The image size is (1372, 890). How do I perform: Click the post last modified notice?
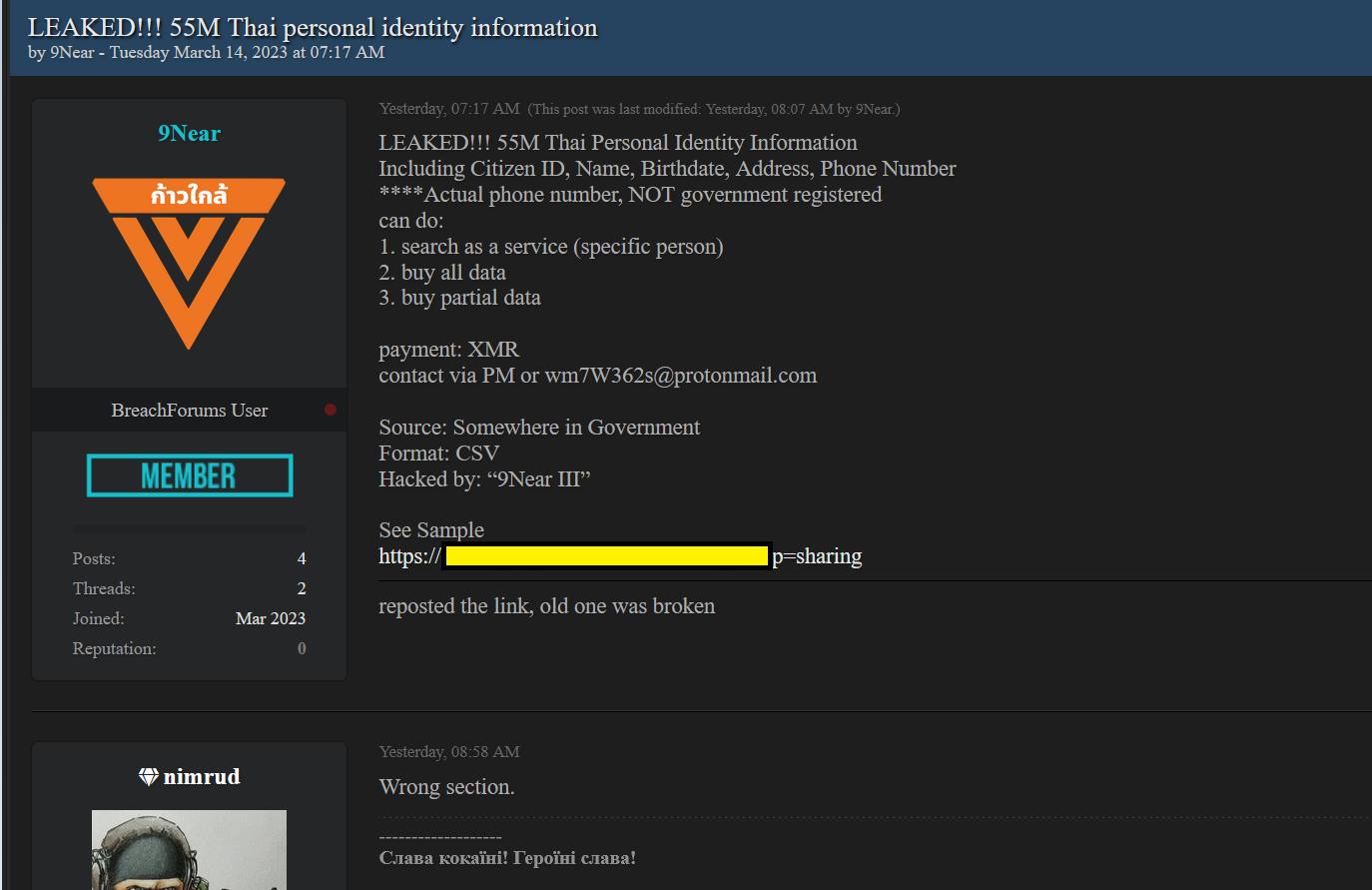click(714, 110)
